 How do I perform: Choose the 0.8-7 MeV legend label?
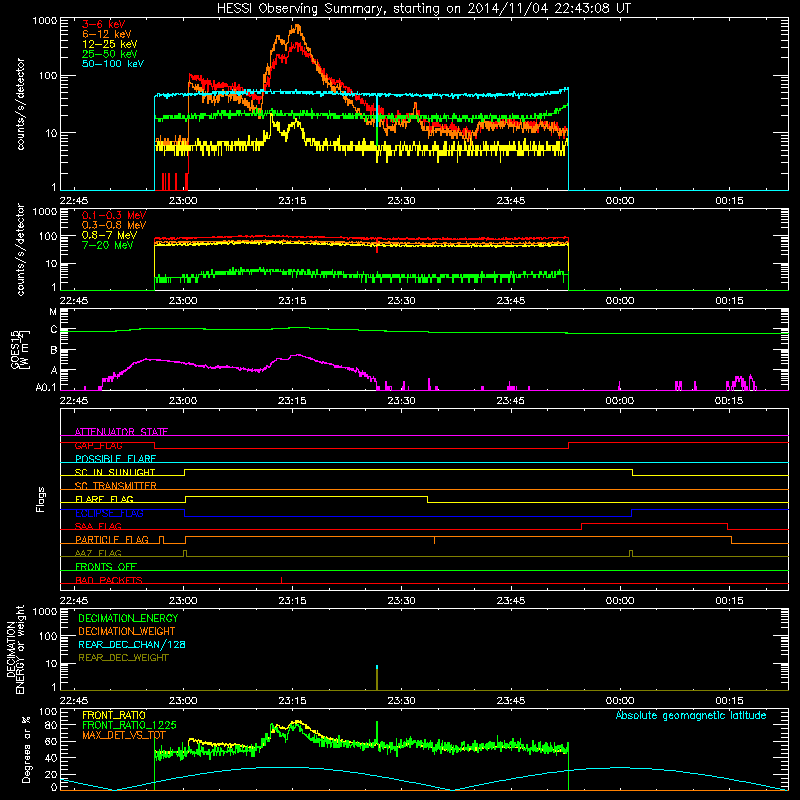pyautogui.click(x=110, y=235)
